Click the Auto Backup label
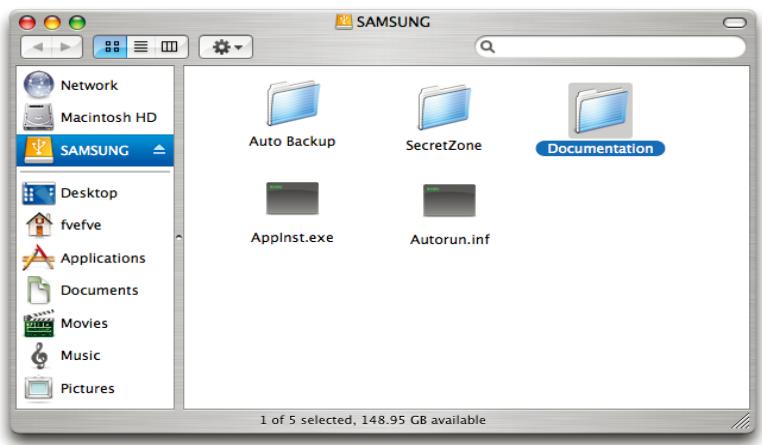The width and height of the screenshot is (762, 445). [x=292, y=141]
